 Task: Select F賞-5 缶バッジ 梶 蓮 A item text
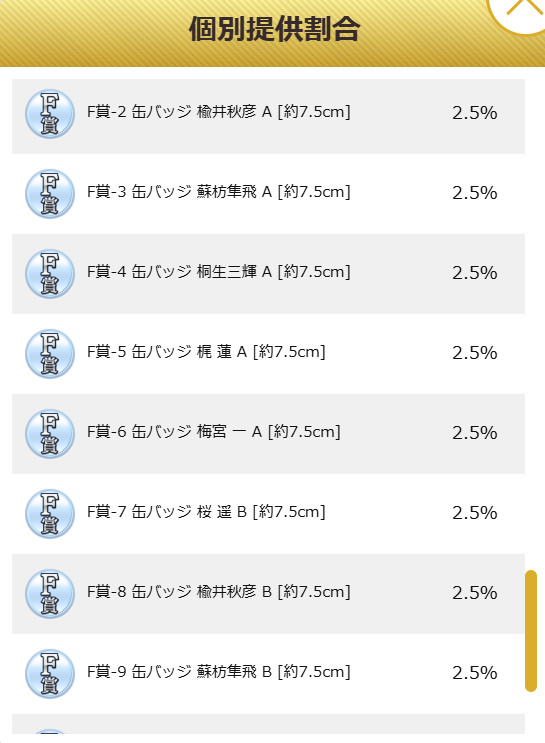click(x=206, y=353)
